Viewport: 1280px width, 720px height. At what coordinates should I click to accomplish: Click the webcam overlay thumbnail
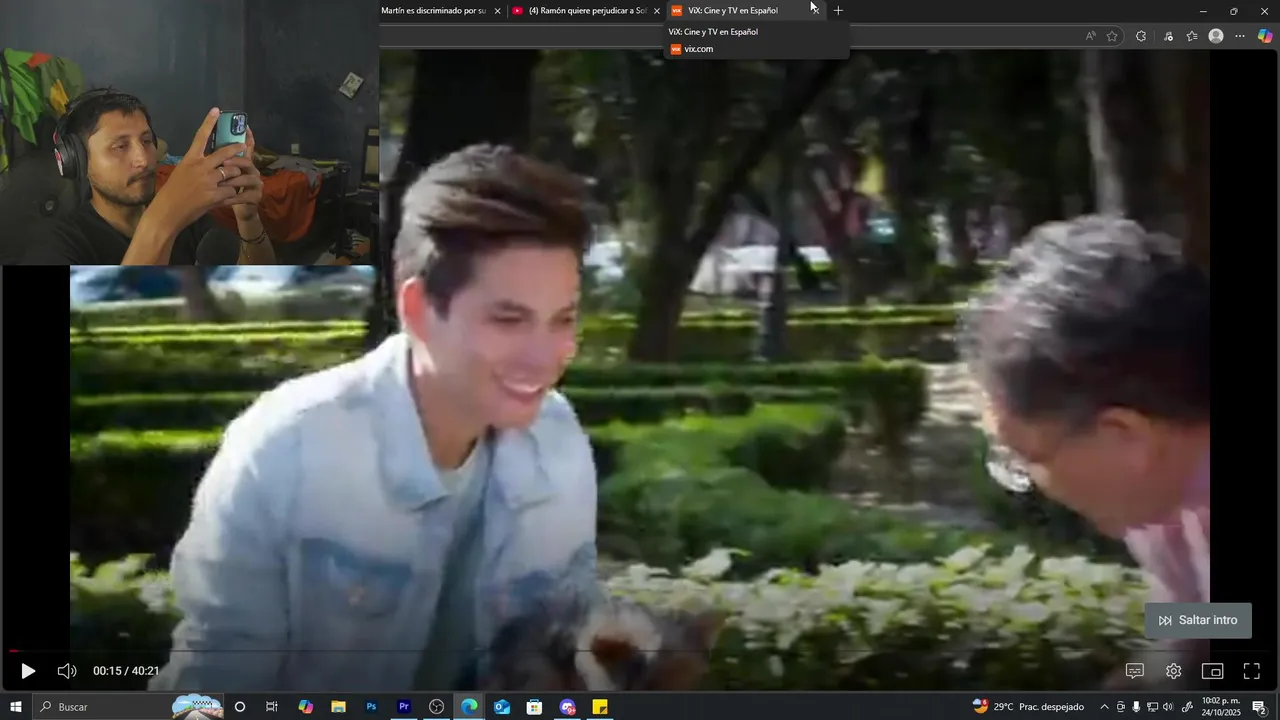(x=189, y=133)
